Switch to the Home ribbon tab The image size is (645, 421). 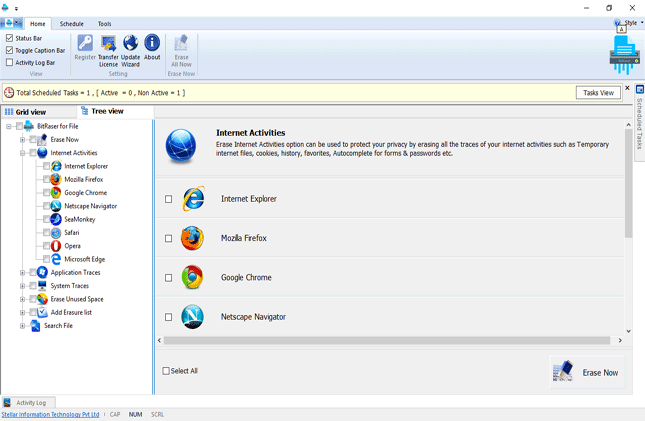(x=37, y=24)
